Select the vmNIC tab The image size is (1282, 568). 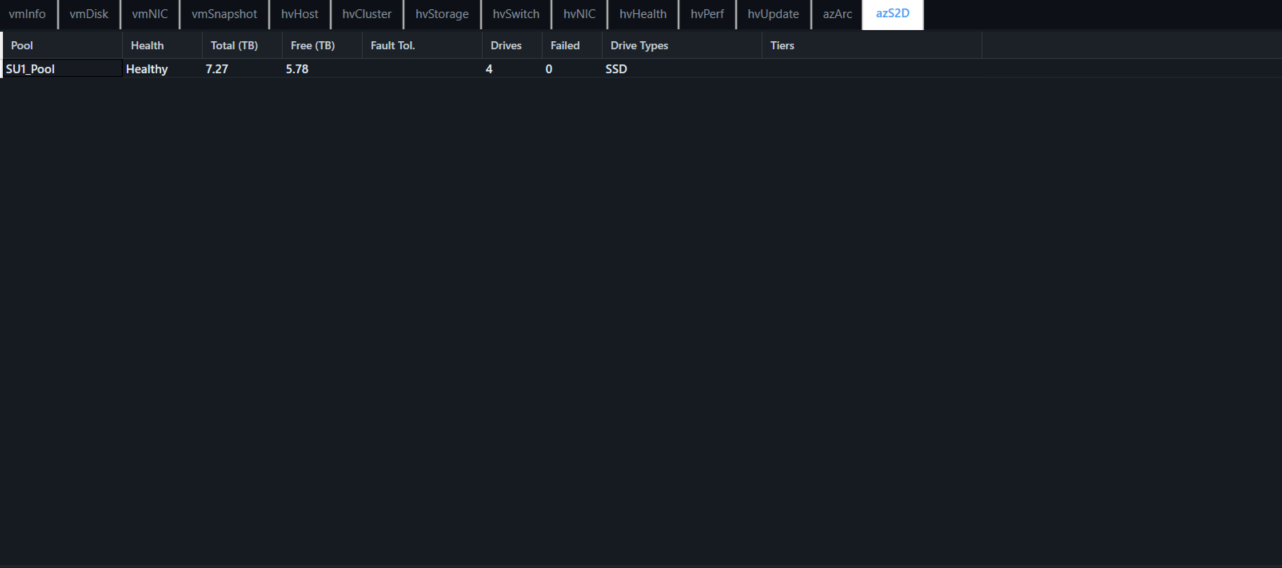pyautogui.click(x=150, y=14)
